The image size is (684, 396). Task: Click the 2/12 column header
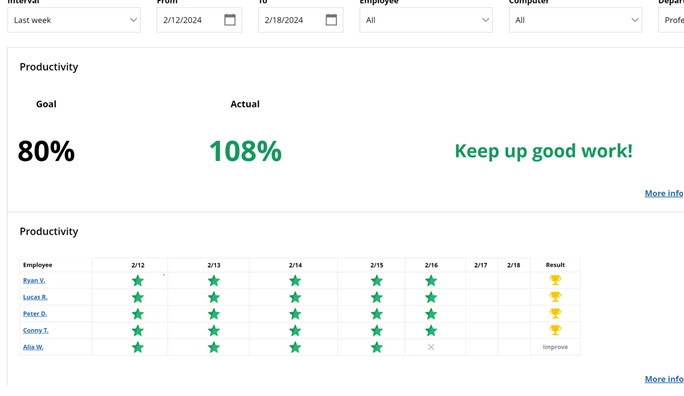point(138,265)
